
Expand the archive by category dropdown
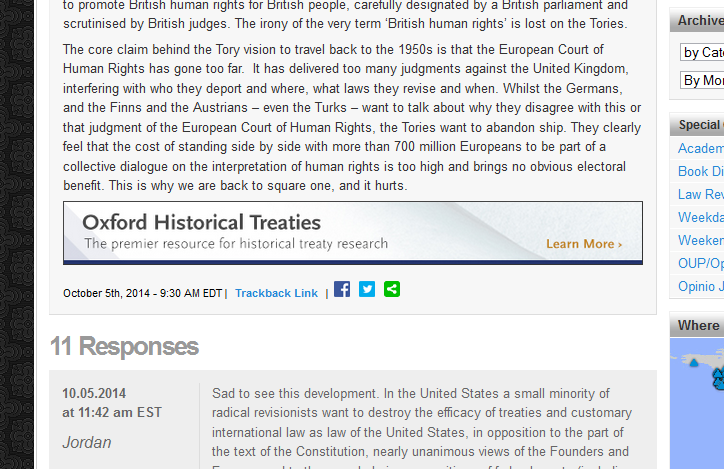[702, 52]
